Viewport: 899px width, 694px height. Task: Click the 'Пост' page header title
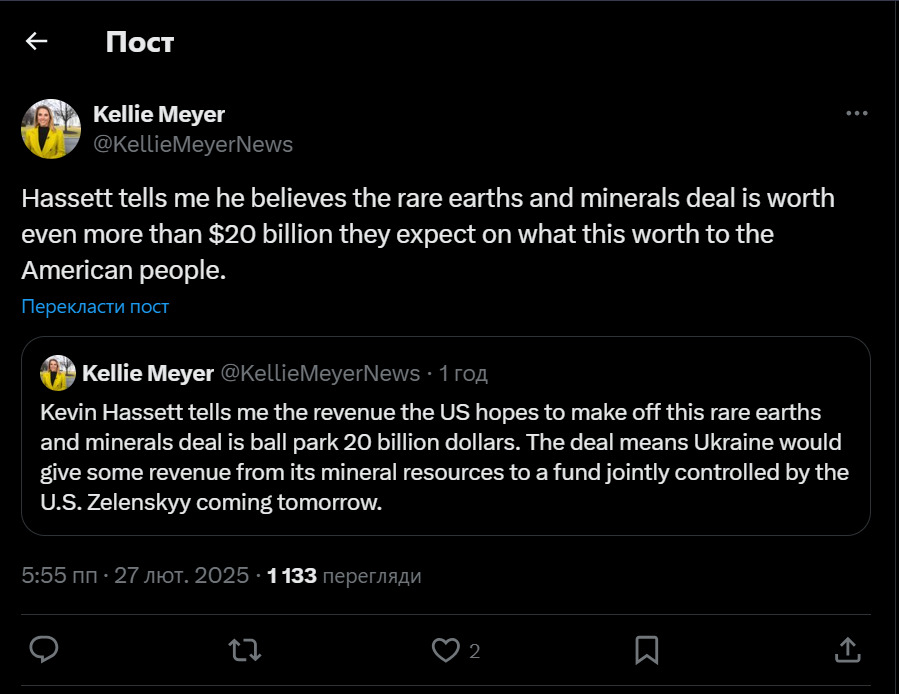point(140,42)
